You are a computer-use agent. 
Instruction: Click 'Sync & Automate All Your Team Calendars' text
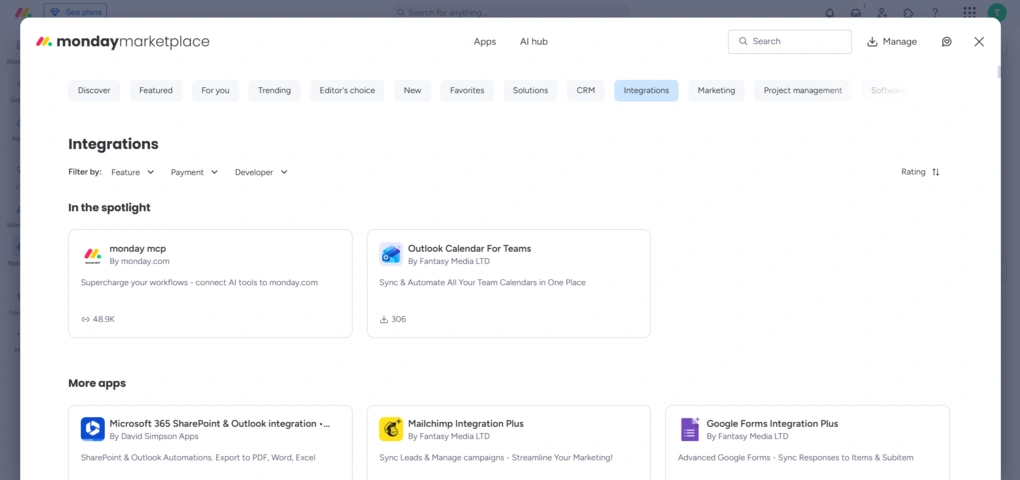[x=483, y=283]
